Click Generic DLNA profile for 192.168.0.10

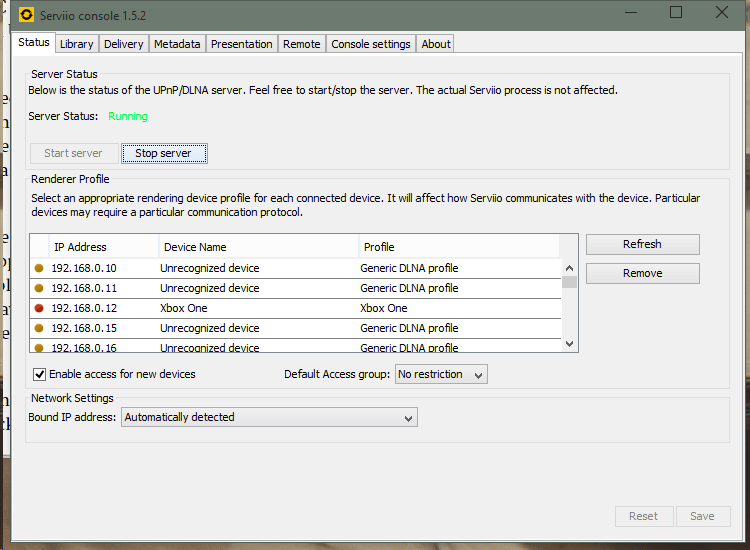409,268
